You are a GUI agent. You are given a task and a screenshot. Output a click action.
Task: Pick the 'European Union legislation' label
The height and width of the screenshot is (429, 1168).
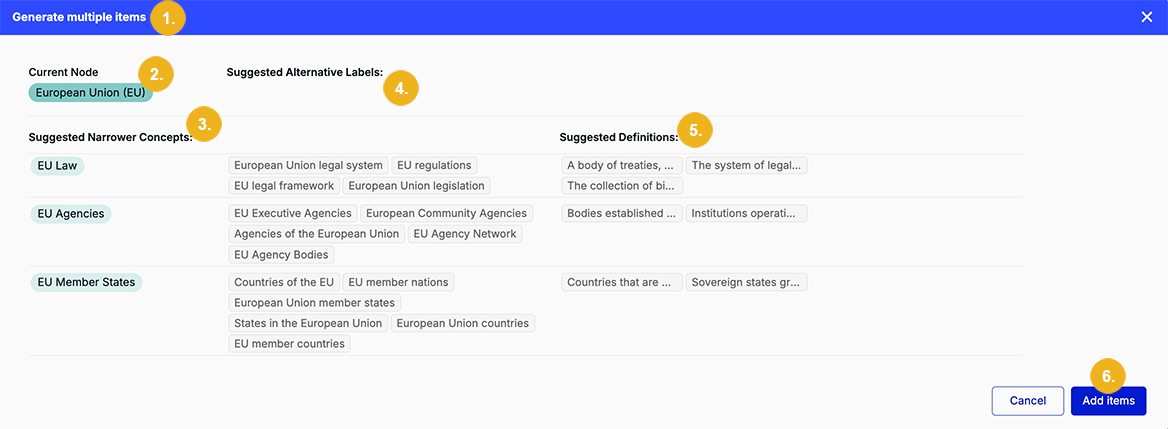click(416, 185)
